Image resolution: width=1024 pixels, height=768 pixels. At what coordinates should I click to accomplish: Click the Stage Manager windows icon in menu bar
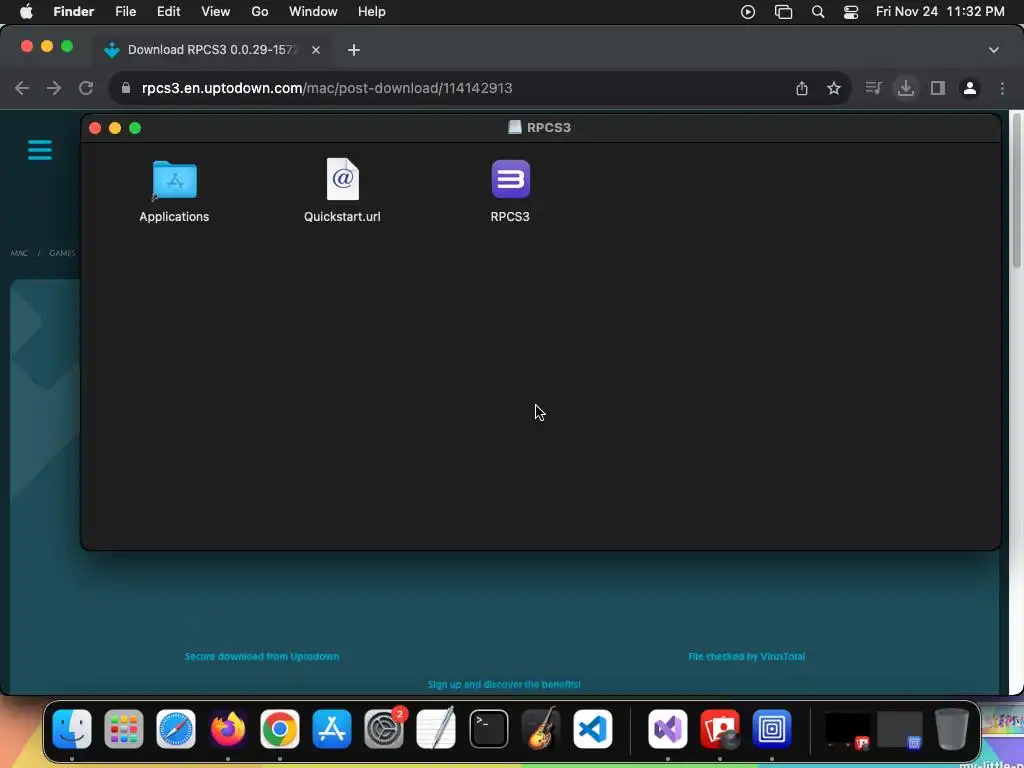point(783,12)
